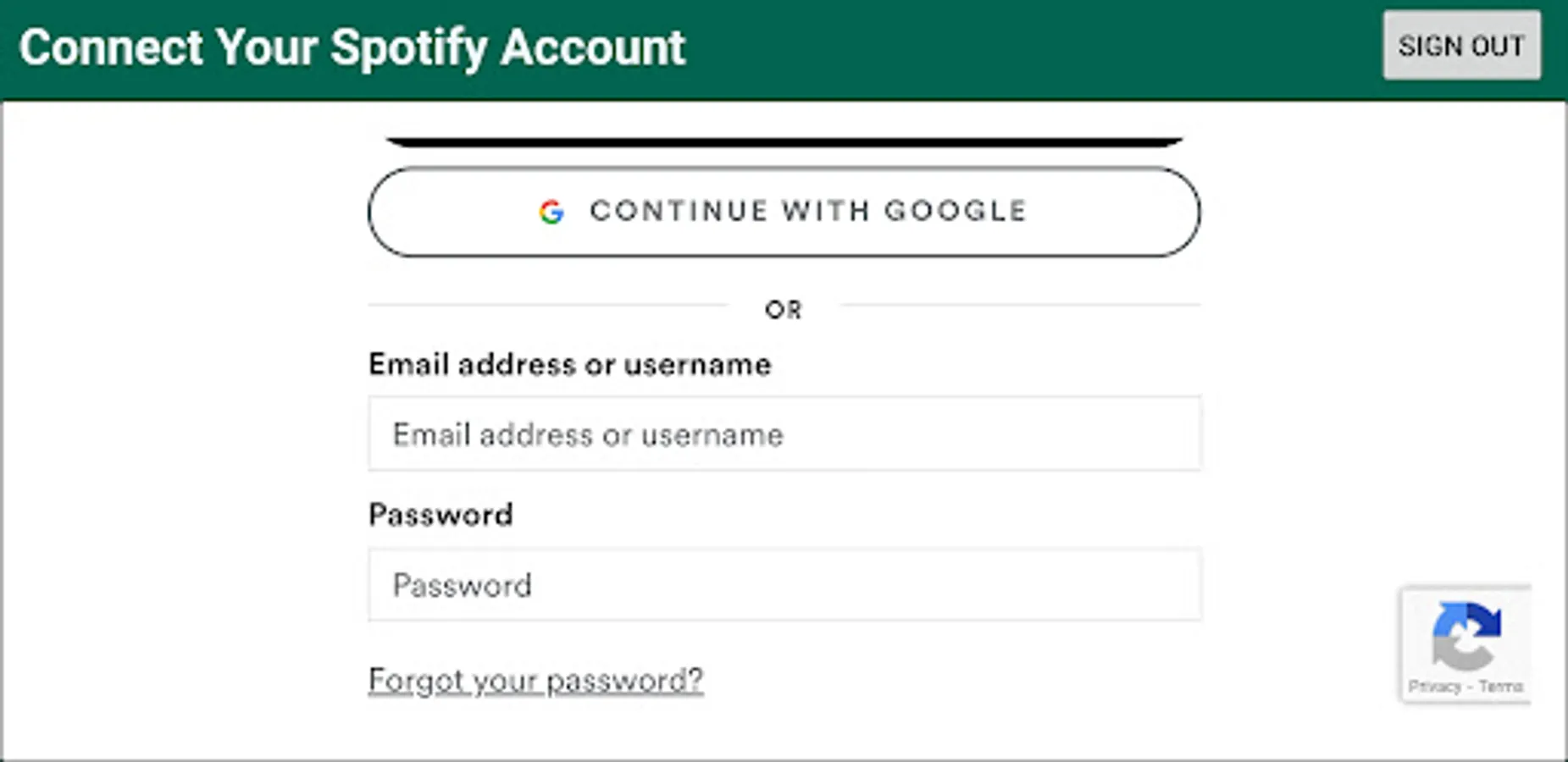The width and height of the screenshot is (1568, 762).
Task: Click the bold Email address or username label
Action: pos(569,365)
